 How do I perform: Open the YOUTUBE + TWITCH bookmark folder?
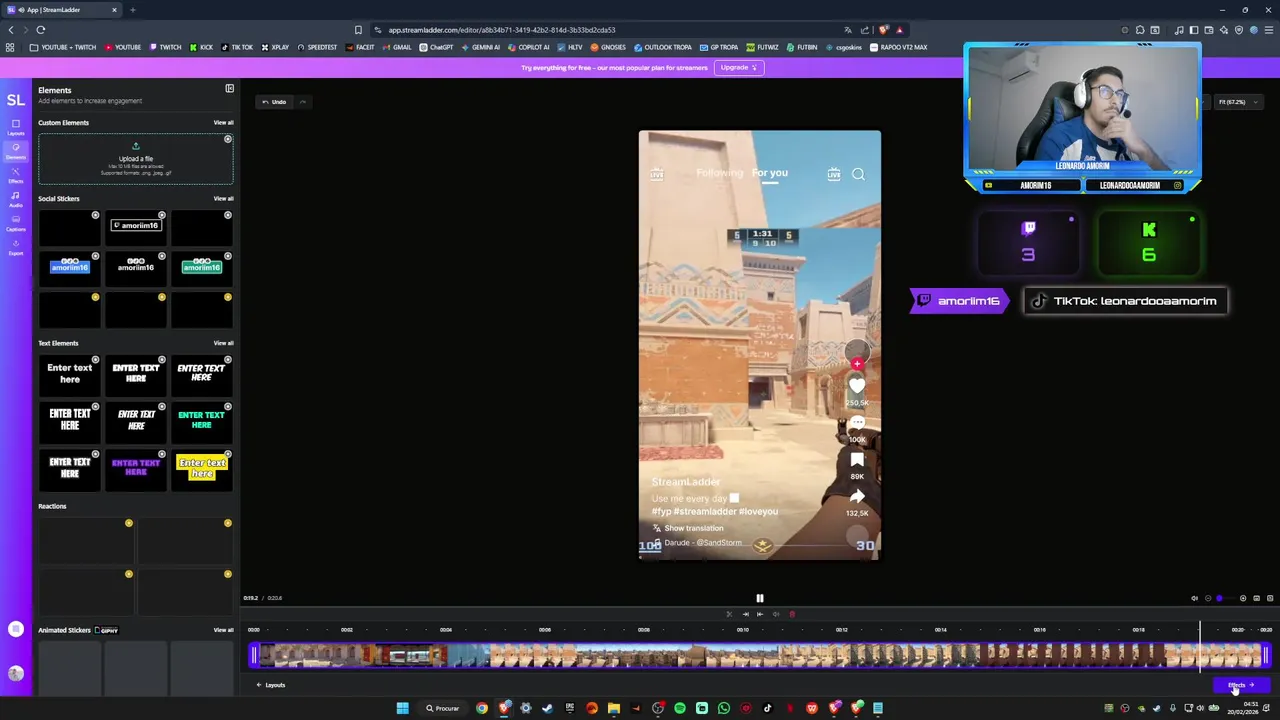pos(63,47)
